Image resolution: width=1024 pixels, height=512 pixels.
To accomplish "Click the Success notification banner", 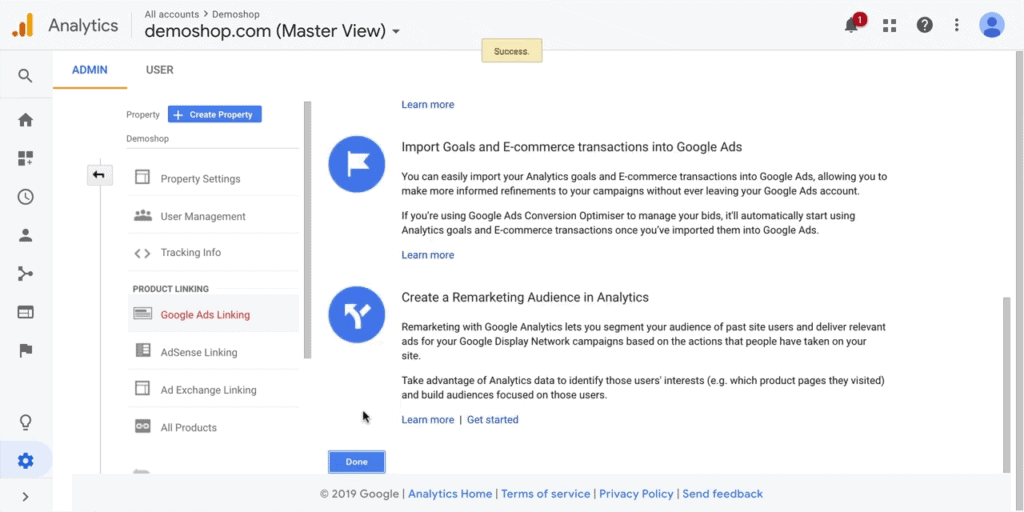I will click(x=511, y=51).
